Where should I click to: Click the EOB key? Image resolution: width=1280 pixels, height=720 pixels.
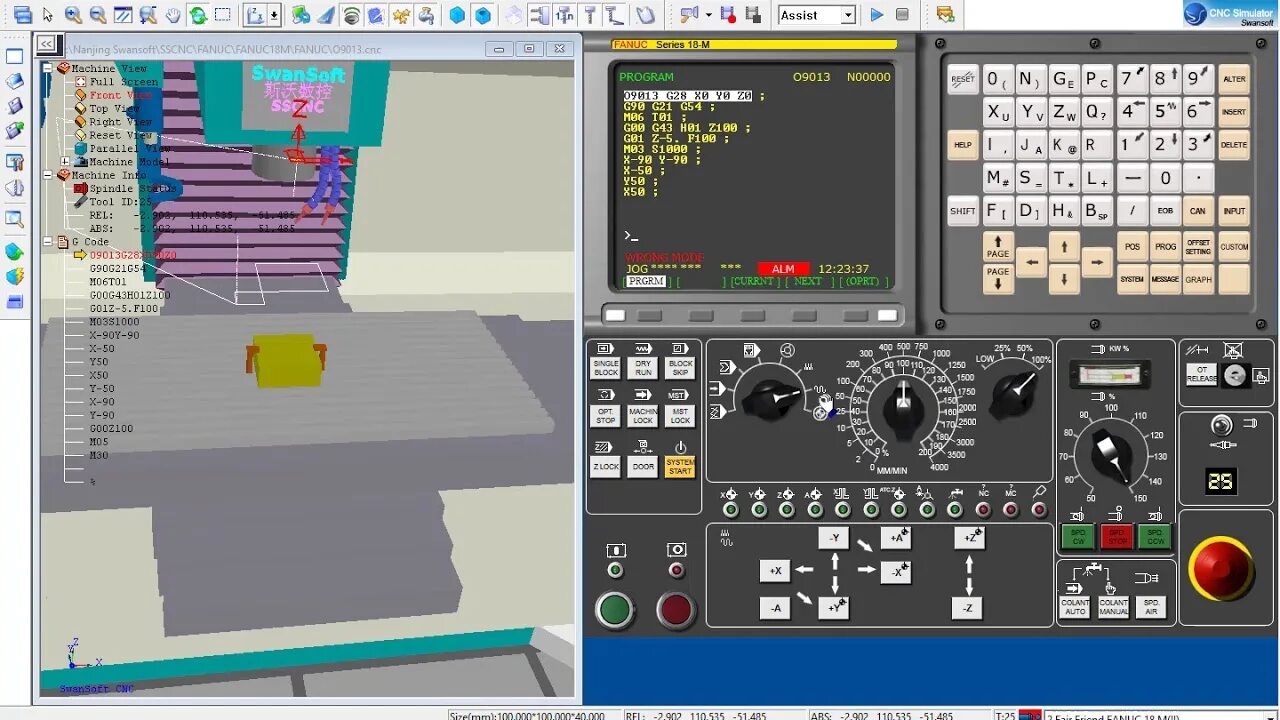click(1165, 211)
